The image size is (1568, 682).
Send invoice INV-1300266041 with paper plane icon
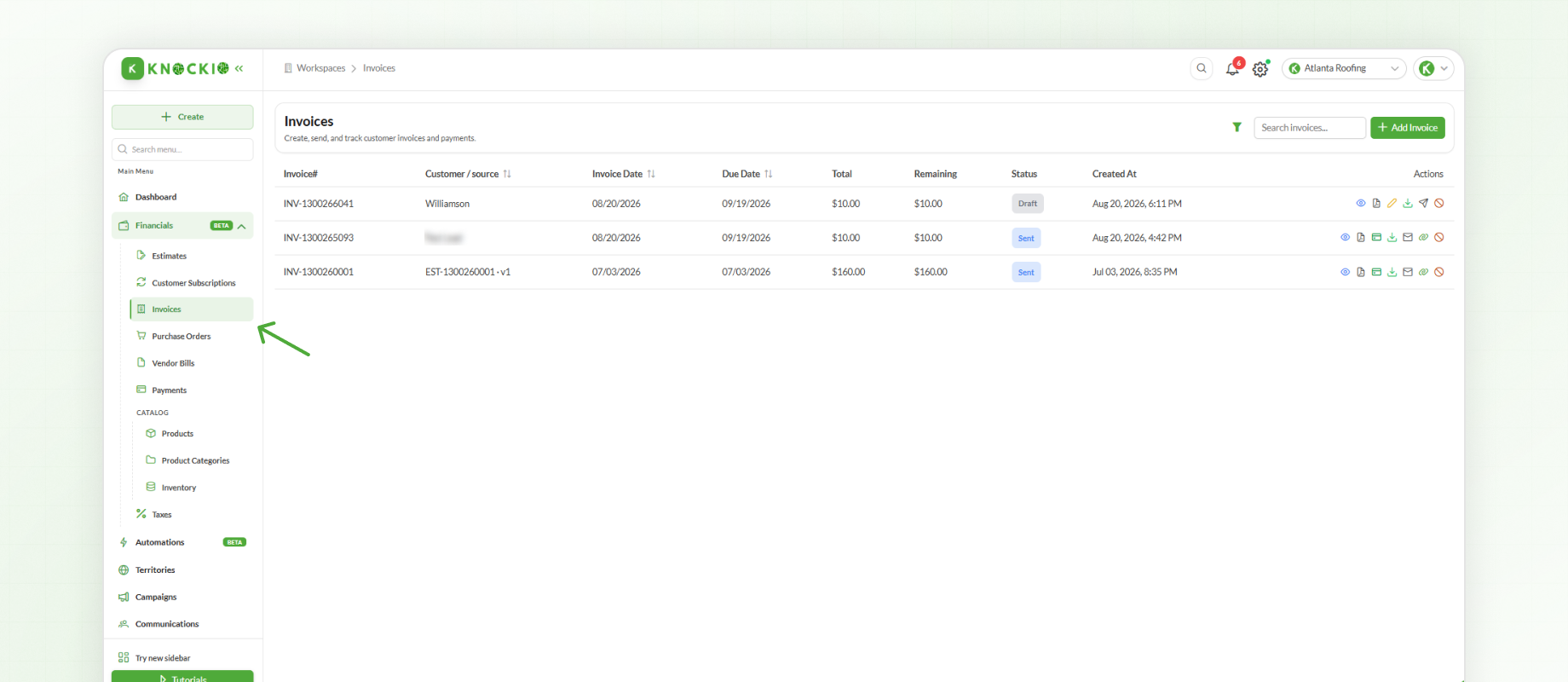tap(1423, 203)
